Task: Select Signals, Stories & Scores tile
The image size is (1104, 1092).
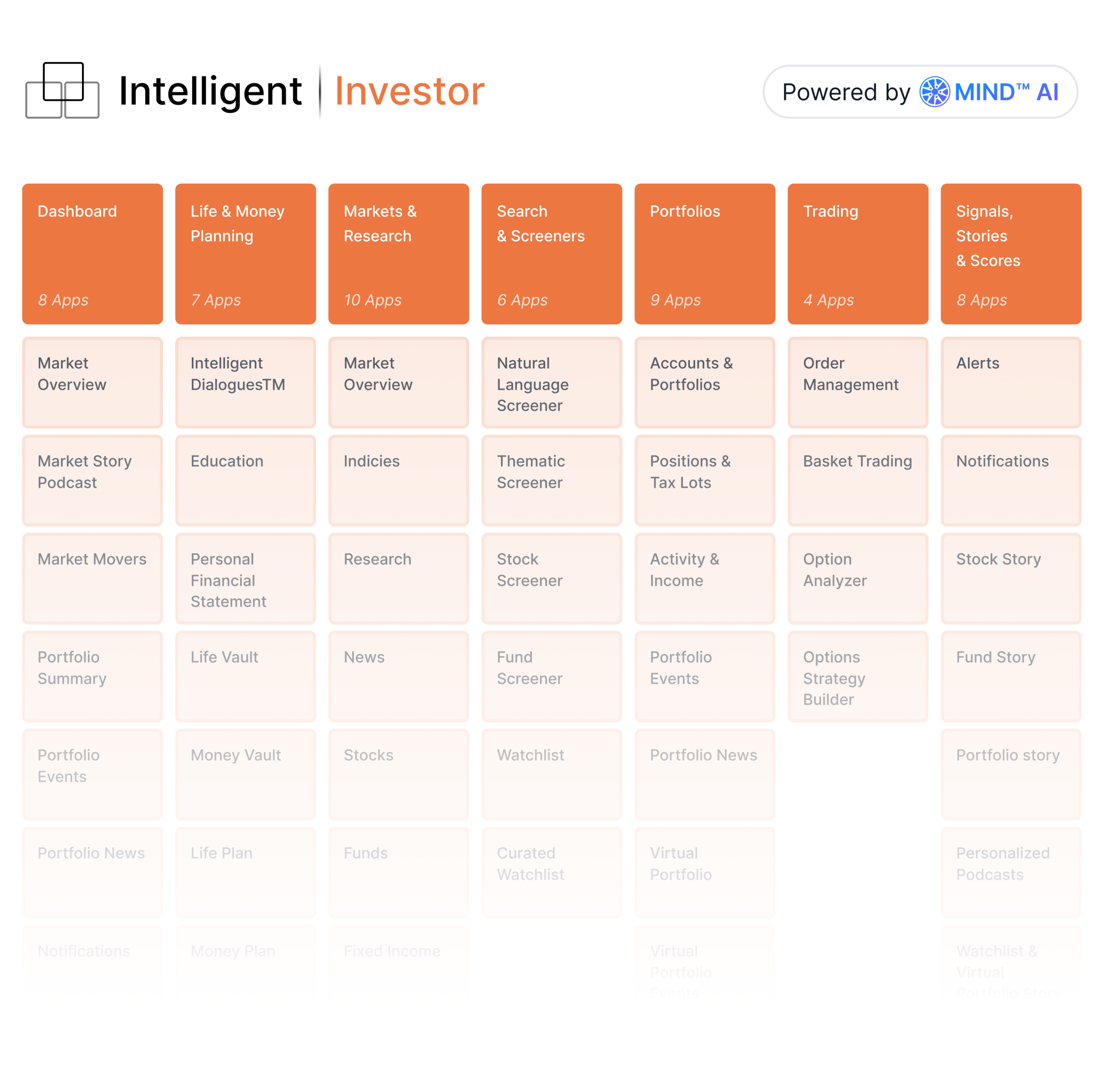Action: (1011, 254)
